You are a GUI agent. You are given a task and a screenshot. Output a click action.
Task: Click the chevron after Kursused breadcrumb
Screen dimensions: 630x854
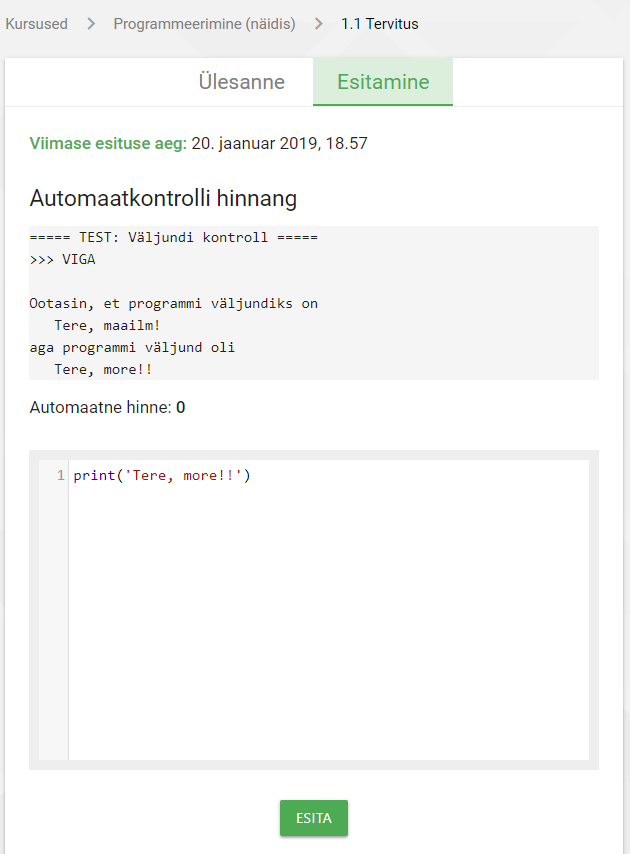[91, 24]
